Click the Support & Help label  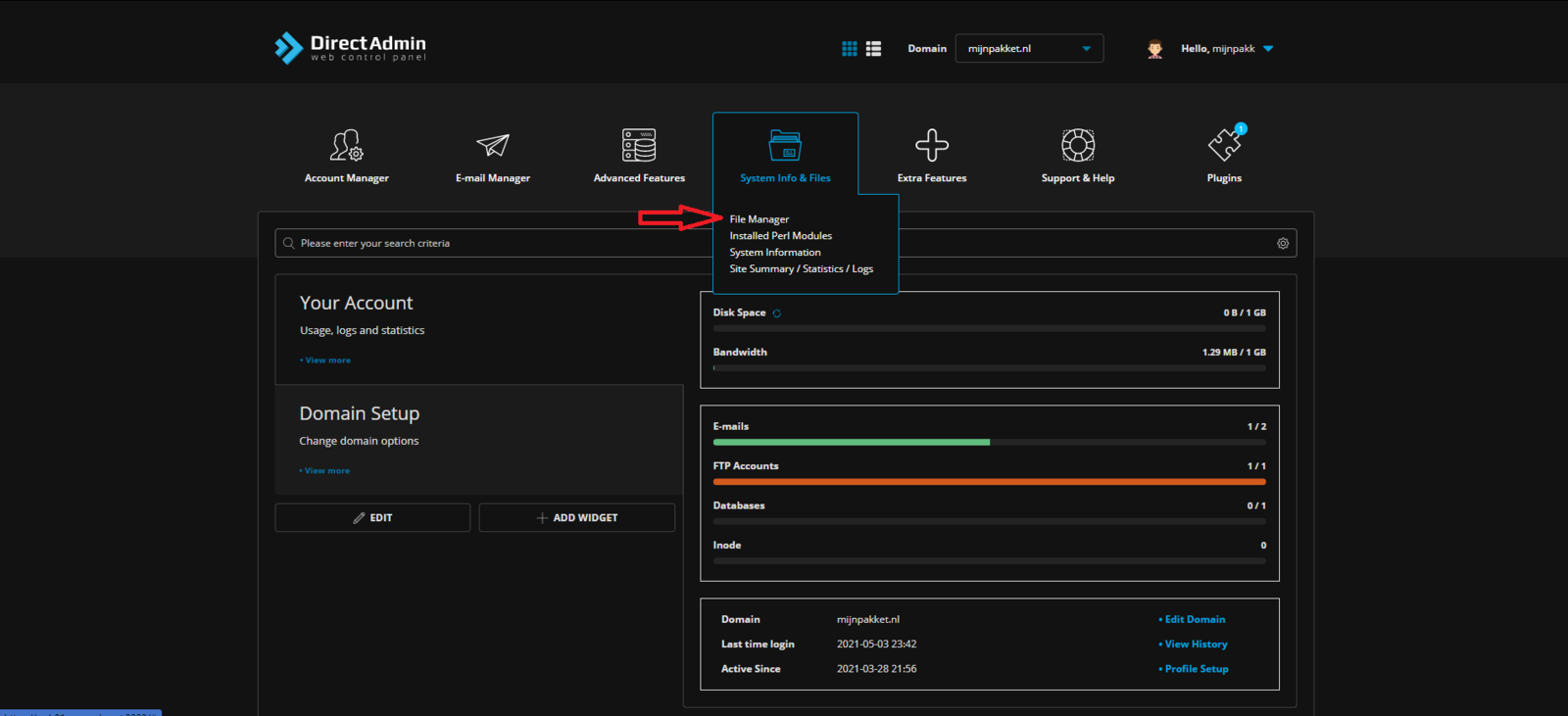click(x=1078, y=178)
